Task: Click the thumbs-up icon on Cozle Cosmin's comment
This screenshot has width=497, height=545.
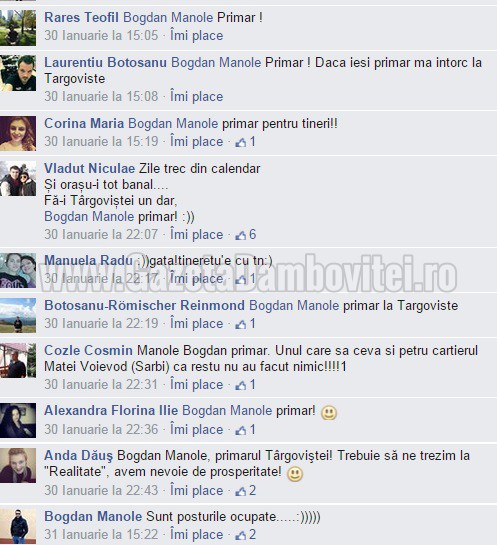Action: tap(241, 385)
